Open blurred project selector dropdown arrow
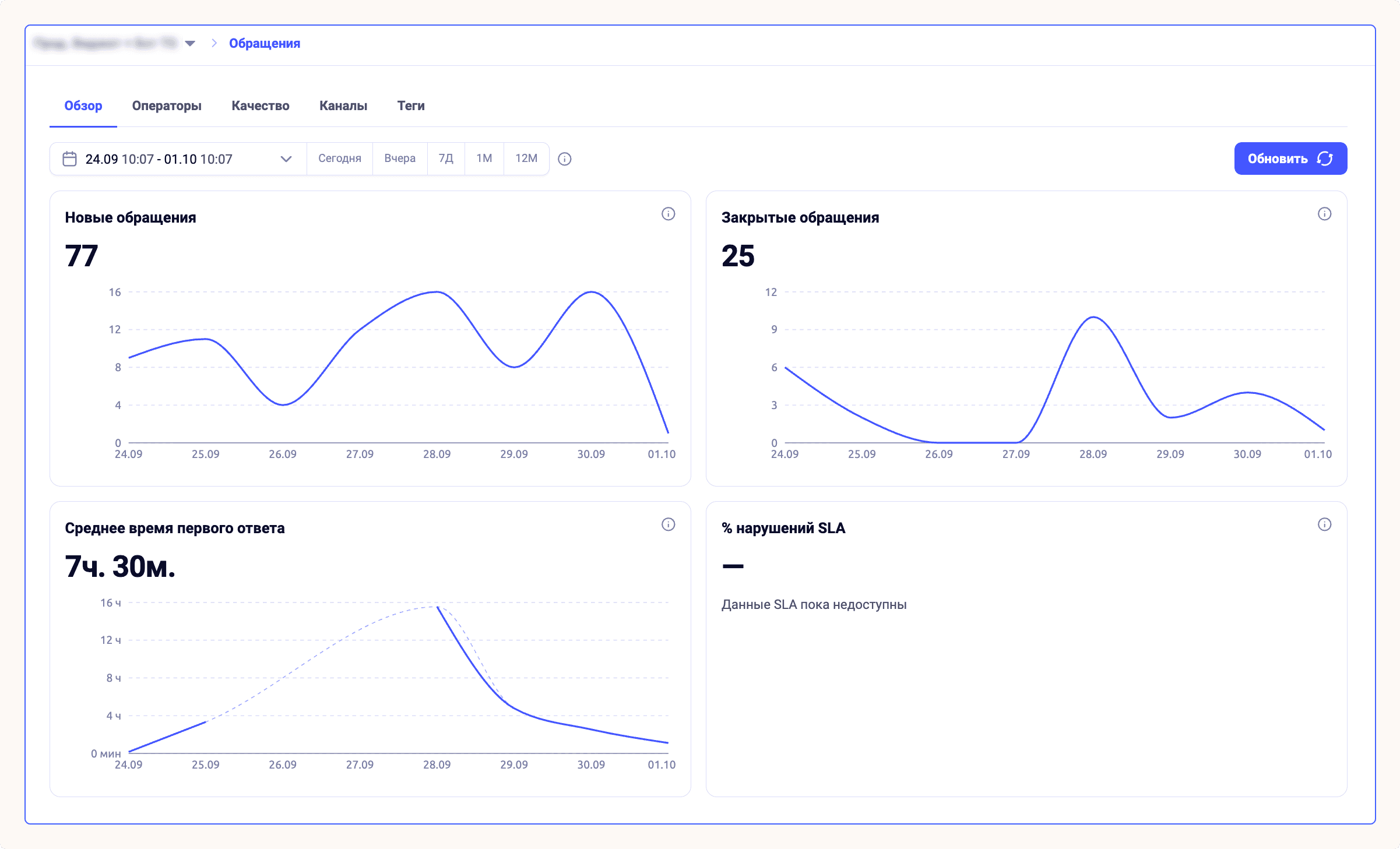This screenshot has width=1400, height=849. (x=189, y=43)
